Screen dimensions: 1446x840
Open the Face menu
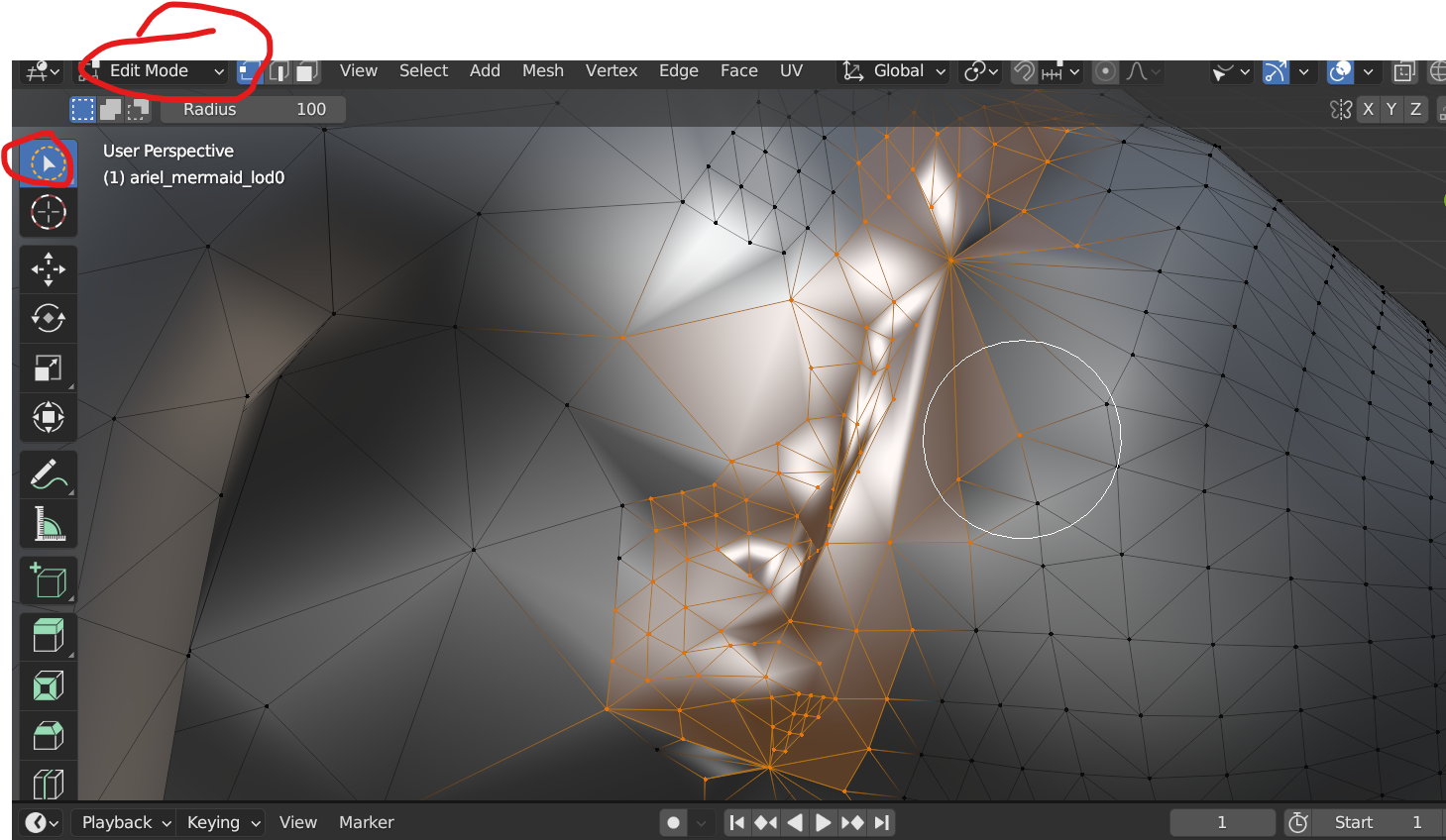pyautogui.click(x=739, y=71)
